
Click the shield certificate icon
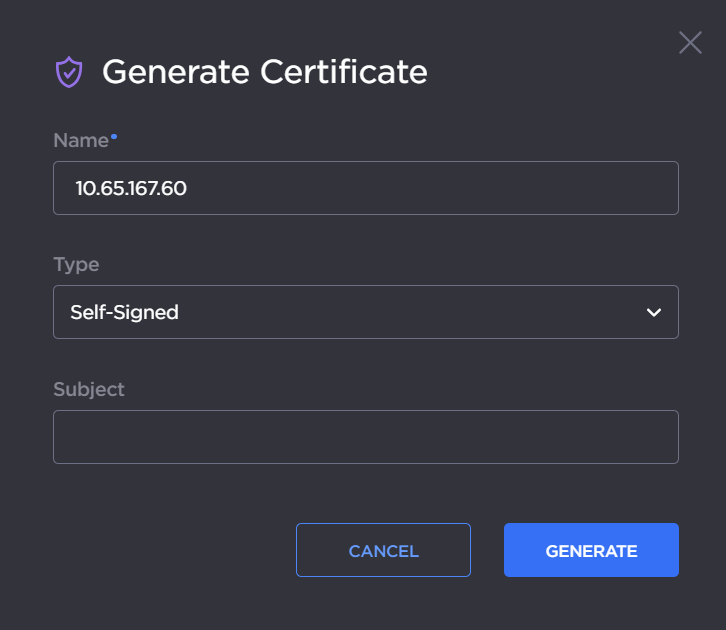69,72
